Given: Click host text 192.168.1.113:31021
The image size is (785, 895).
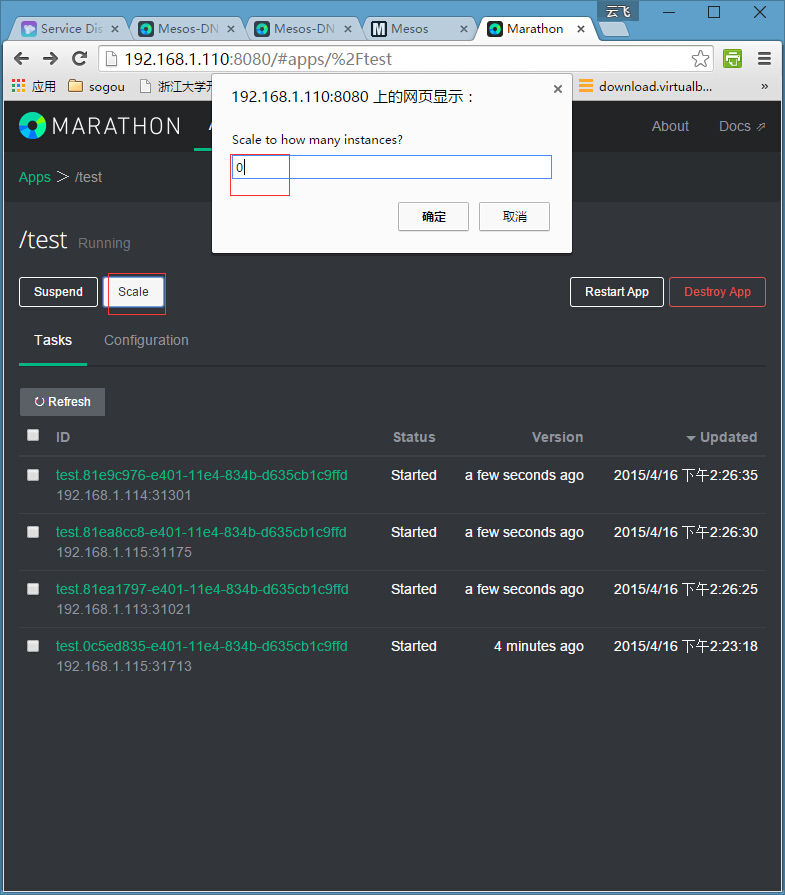Looking at the screenshot, I should [124, 609].
